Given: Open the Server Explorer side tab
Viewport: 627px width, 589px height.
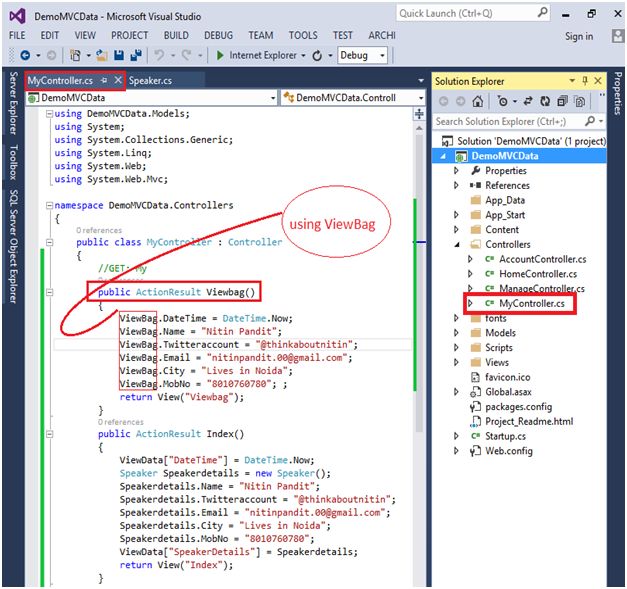Looking at the screenshot, I should tap(13, 103).
